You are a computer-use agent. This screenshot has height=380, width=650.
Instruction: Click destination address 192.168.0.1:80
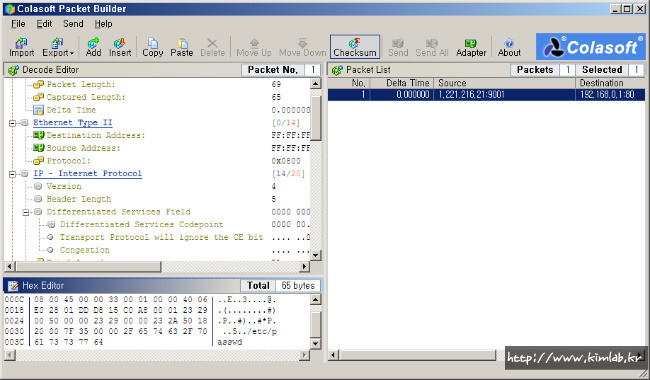[x=607, y=94]
